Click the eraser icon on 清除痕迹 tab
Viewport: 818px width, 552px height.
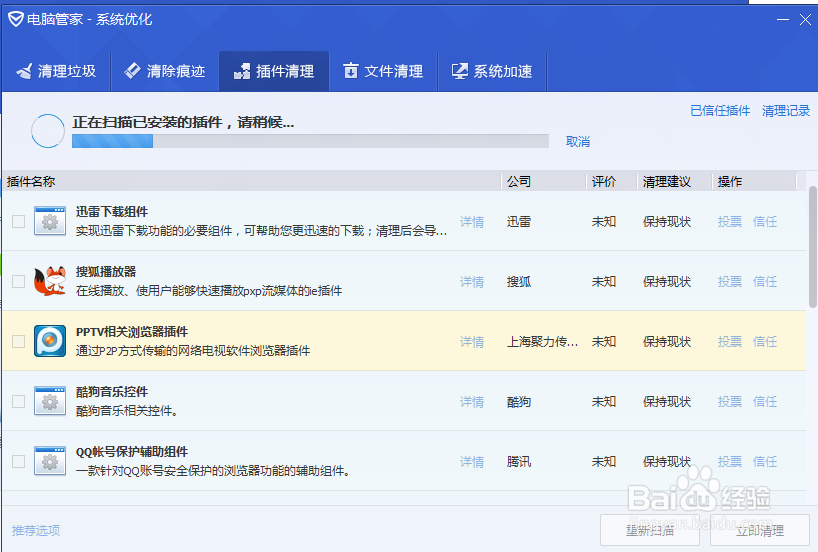pos(133,70)
